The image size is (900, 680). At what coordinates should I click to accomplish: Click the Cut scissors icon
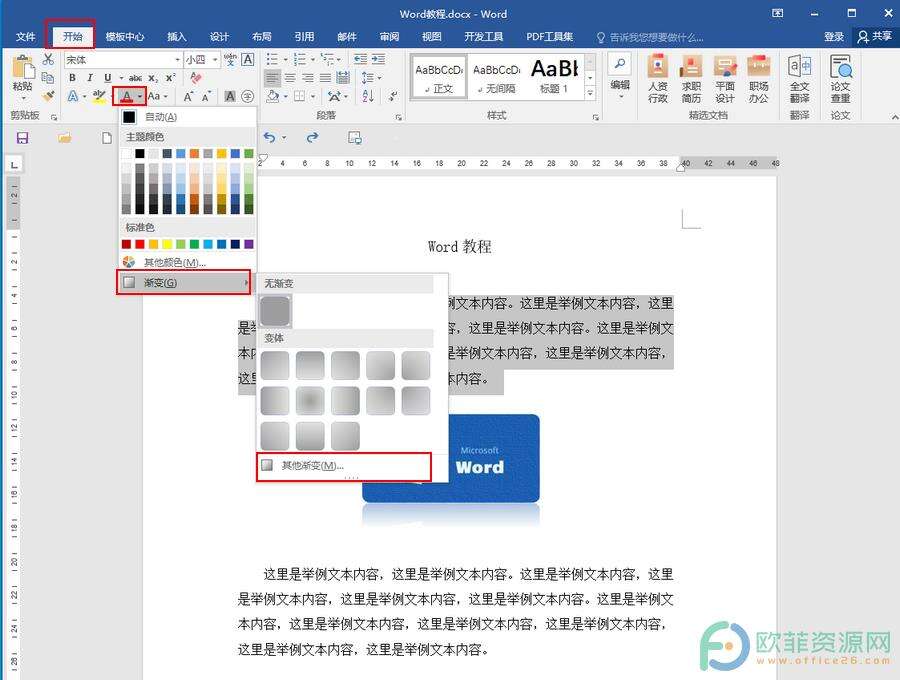pyautogui.click(x=48, y=60)
